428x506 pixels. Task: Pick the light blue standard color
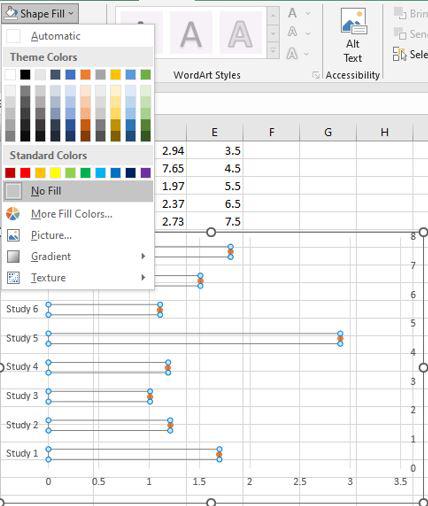[x=100, y=173]
